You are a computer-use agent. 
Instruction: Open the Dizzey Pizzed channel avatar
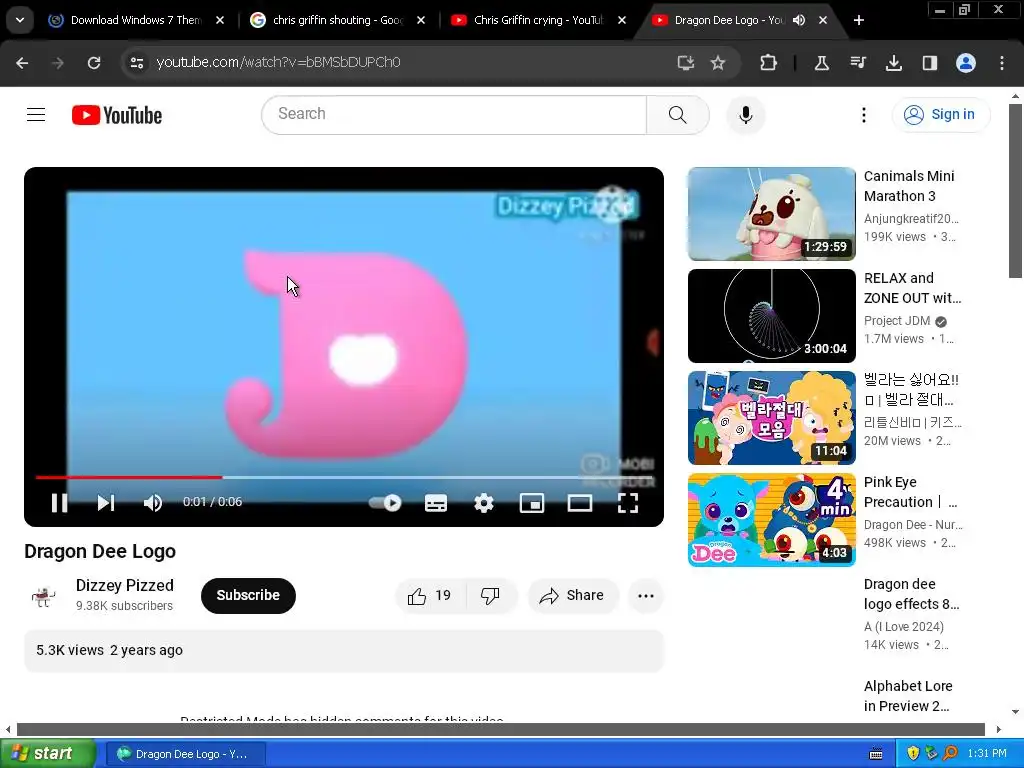coord(44,595)
